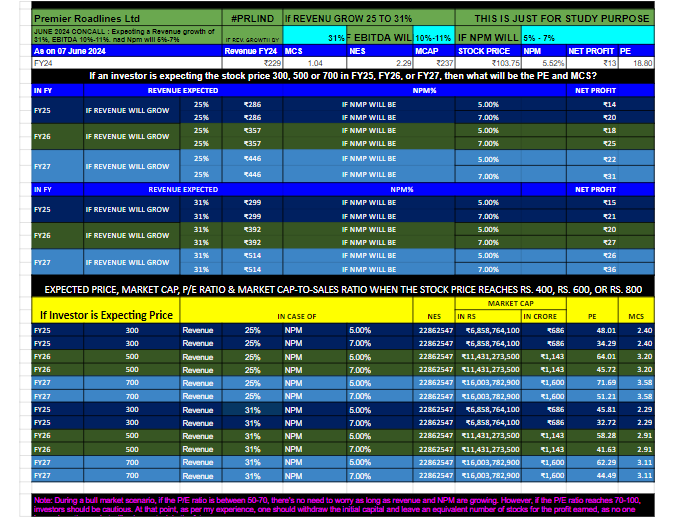Click the PE value '34.29'
Viewport: 681px width, 530px height.
[x=592, y=343]
